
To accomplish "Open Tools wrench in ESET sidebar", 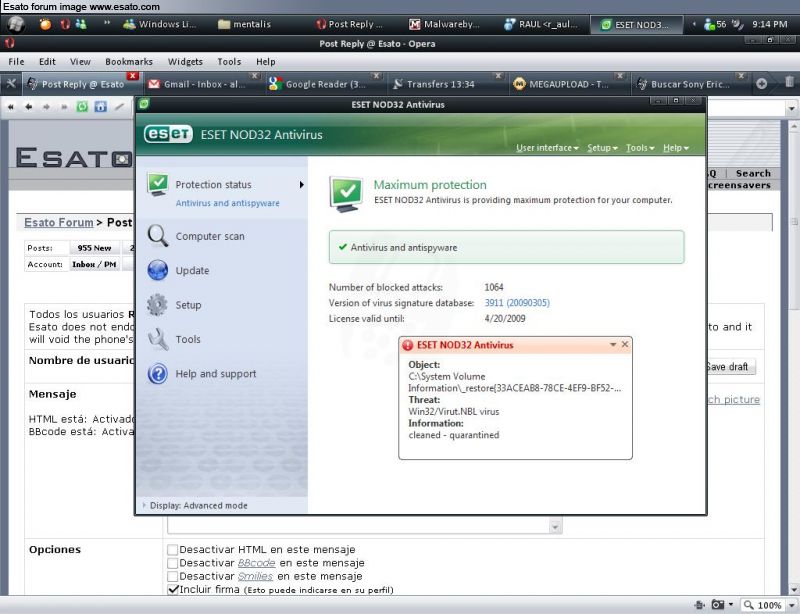I will tap(158, 339).
